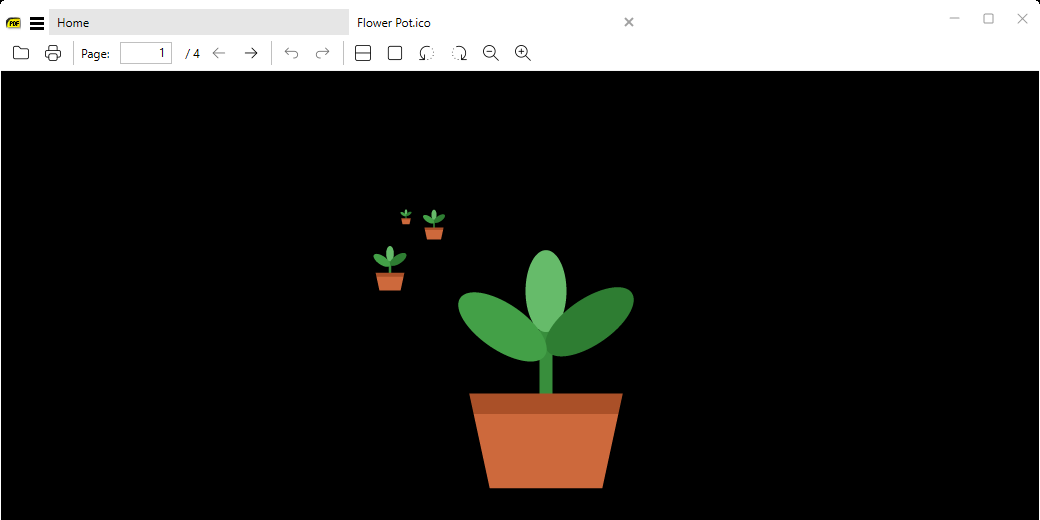Click the yellow PDF app logo
The width and height of the screenshot is (1040, 520).
[x=13, y=23]
